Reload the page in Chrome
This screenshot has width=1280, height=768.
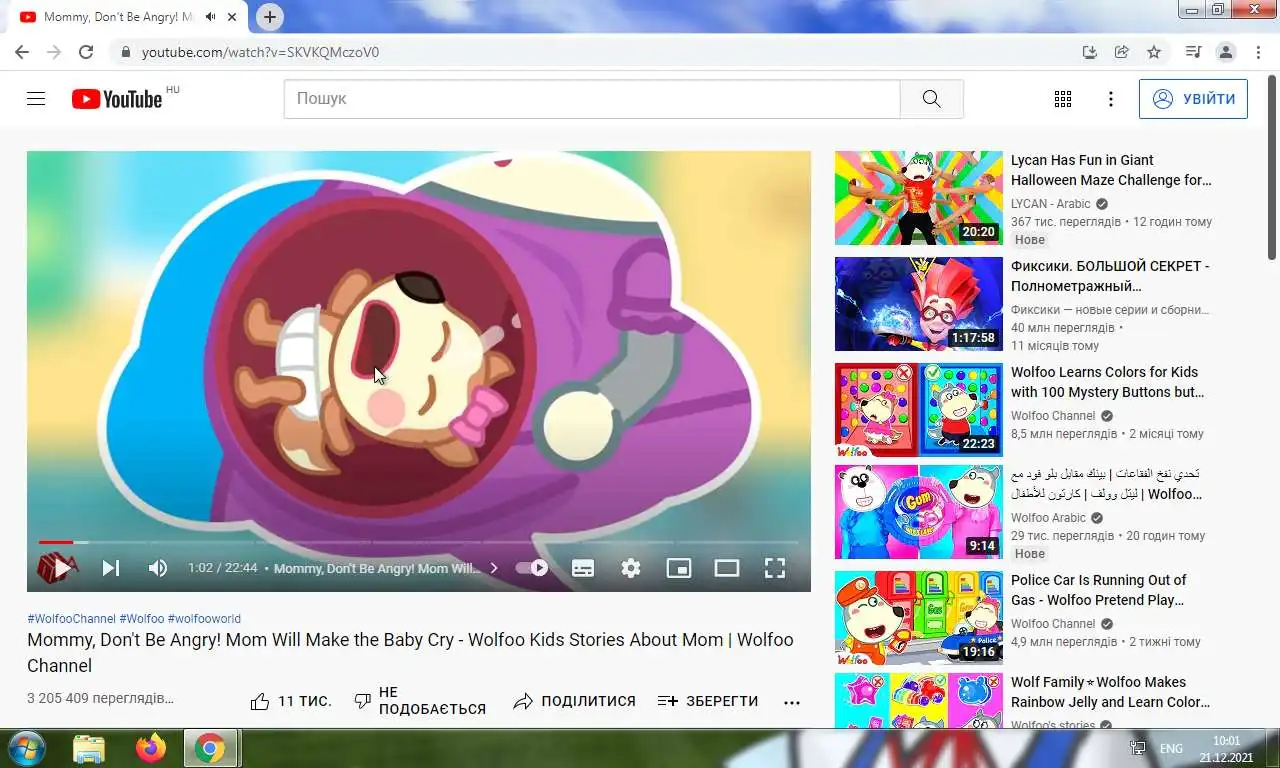[86, 52]
